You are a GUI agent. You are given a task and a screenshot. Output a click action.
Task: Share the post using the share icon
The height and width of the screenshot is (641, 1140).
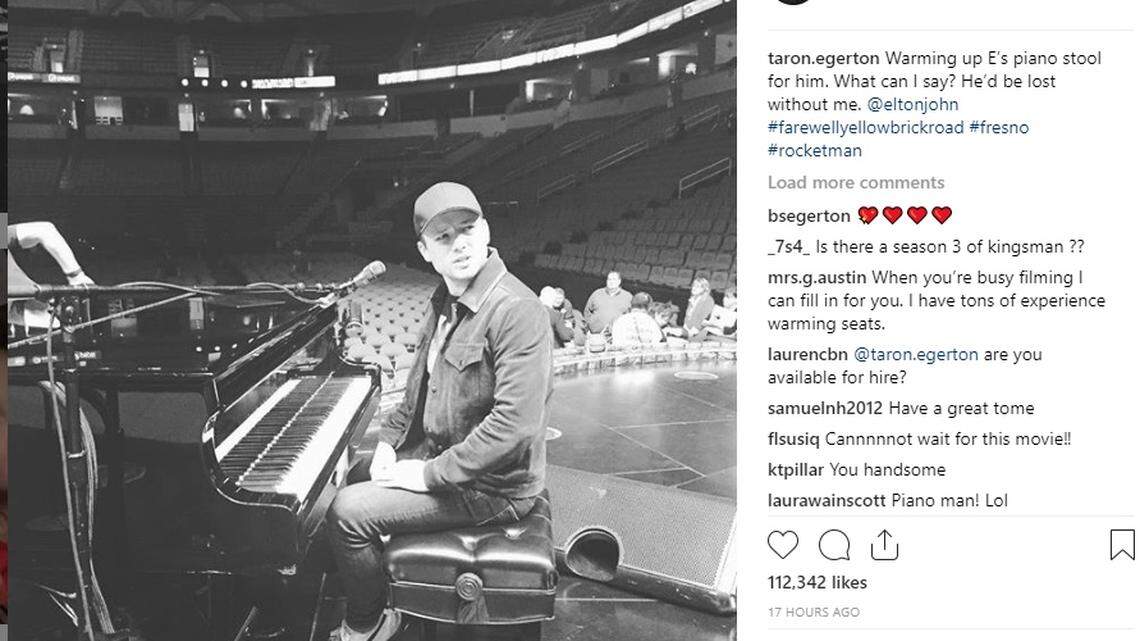click(x=884, y=545)
